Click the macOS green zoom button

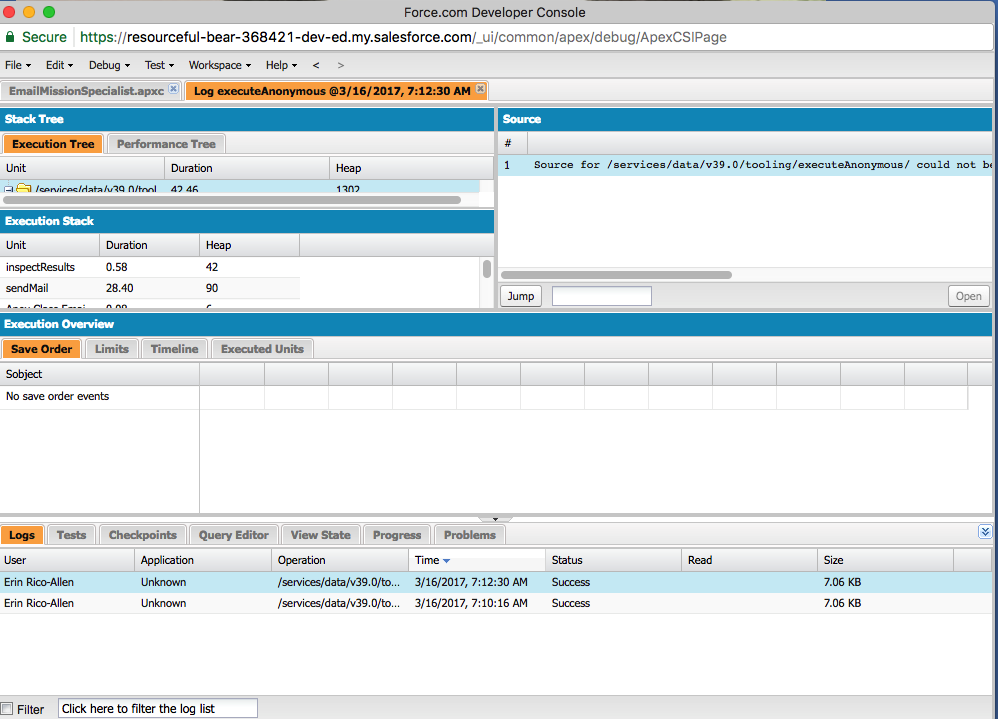(49, 11)
